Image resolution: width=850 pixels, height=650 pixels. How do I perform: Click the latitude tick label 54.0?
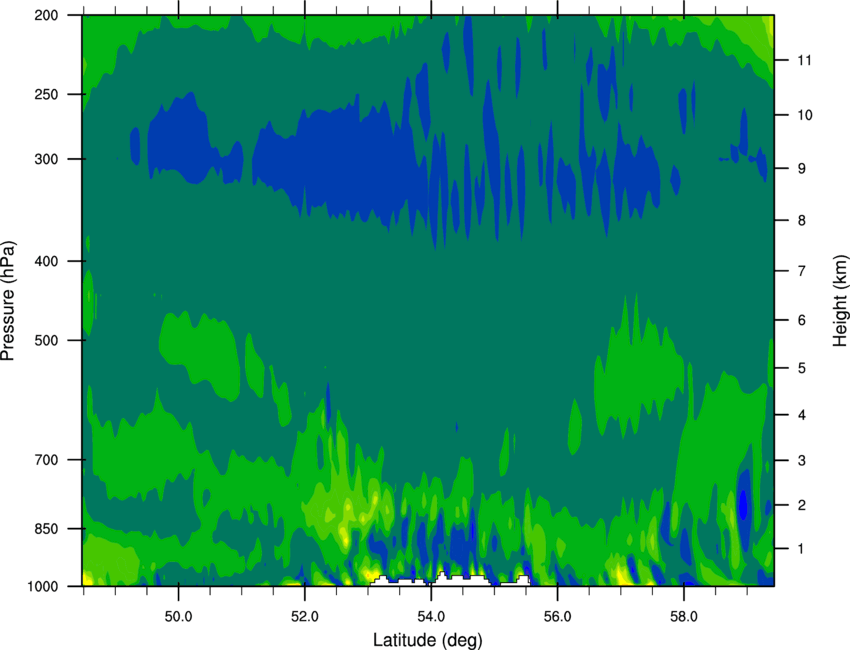click(432, 617)
